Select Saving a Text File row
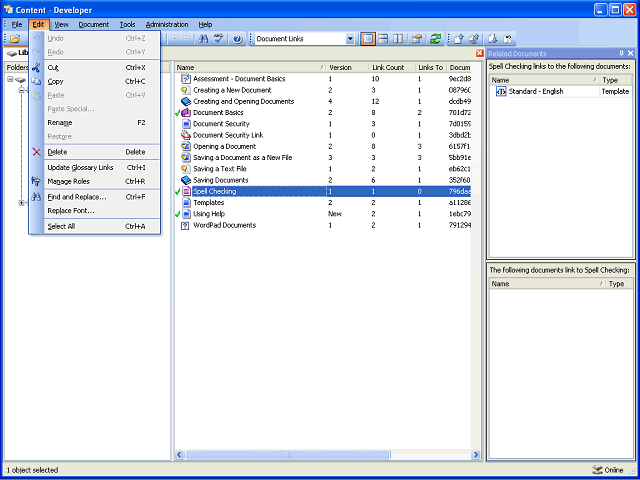Screen dimensions: 640x480 tap(322, 169)
